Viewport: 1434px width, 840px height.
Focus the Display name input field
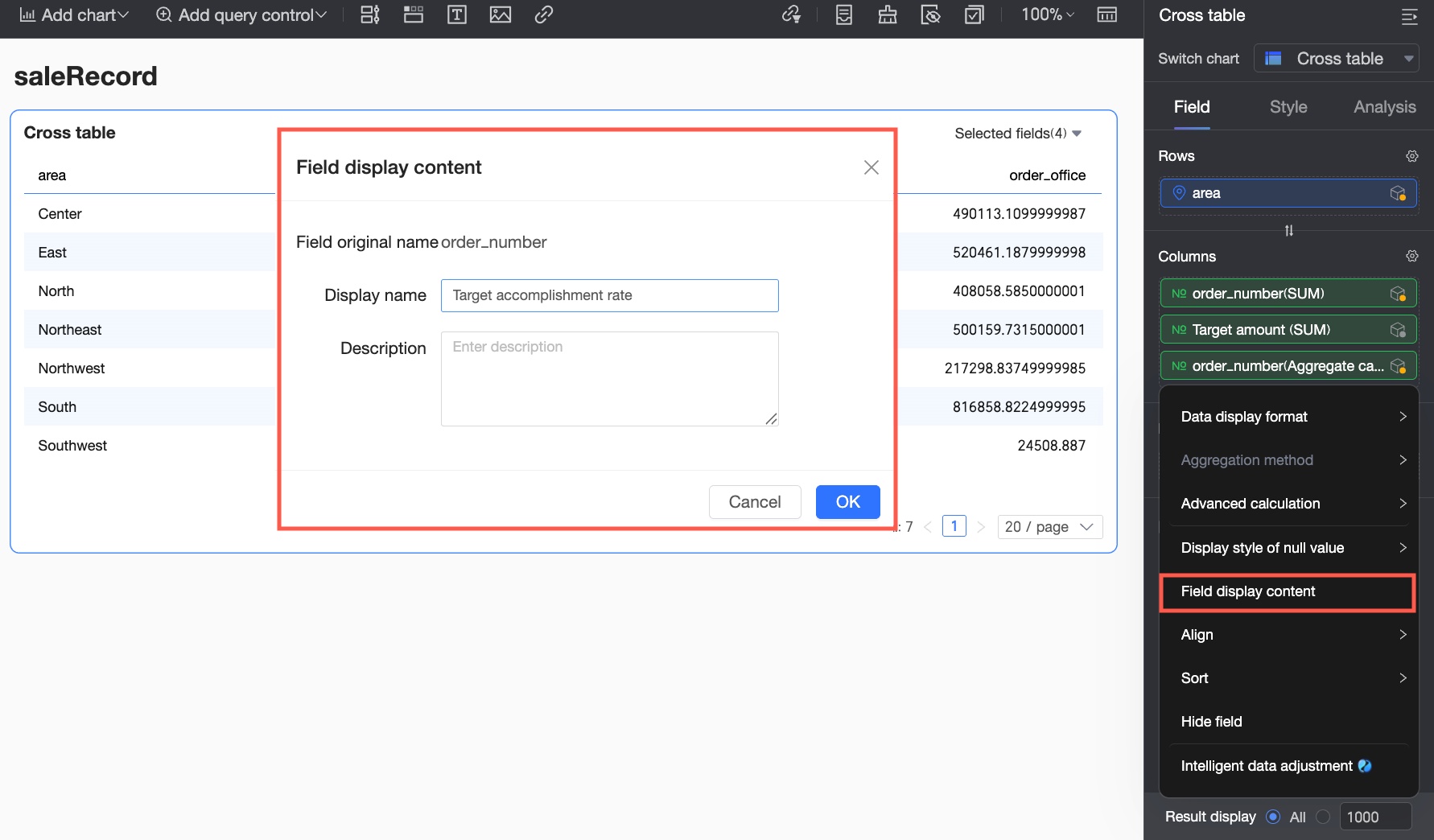coord(610,295)
